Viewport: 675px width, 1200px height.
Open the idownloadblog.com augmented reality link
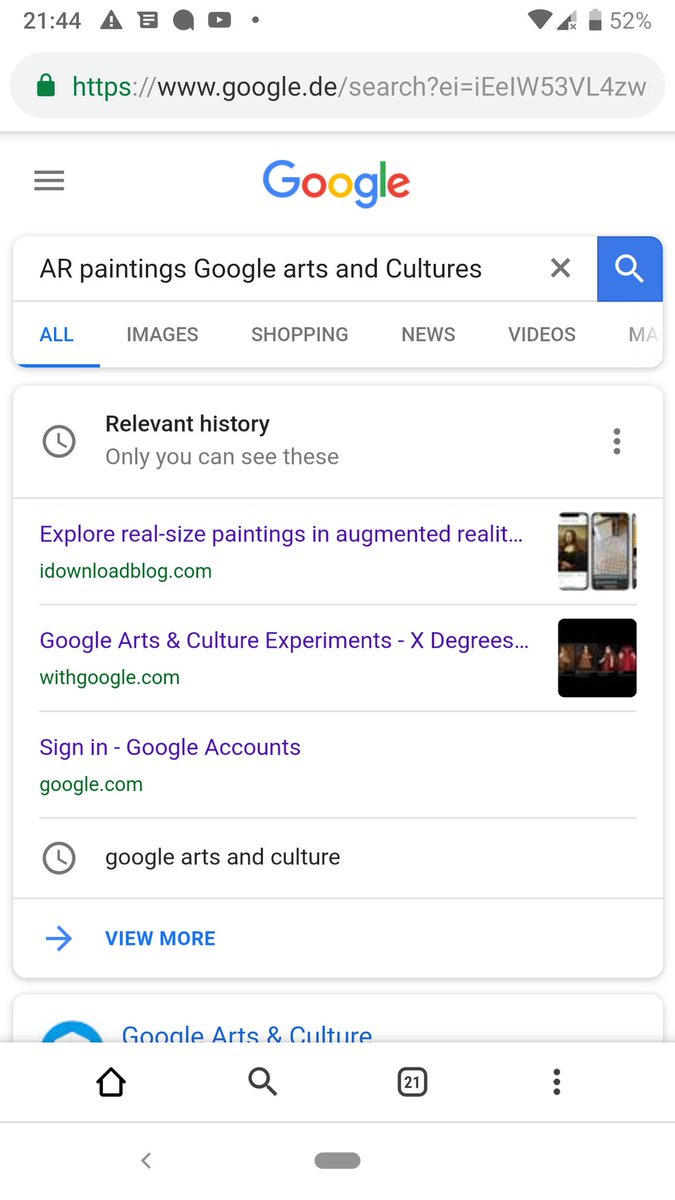(281, 534)
